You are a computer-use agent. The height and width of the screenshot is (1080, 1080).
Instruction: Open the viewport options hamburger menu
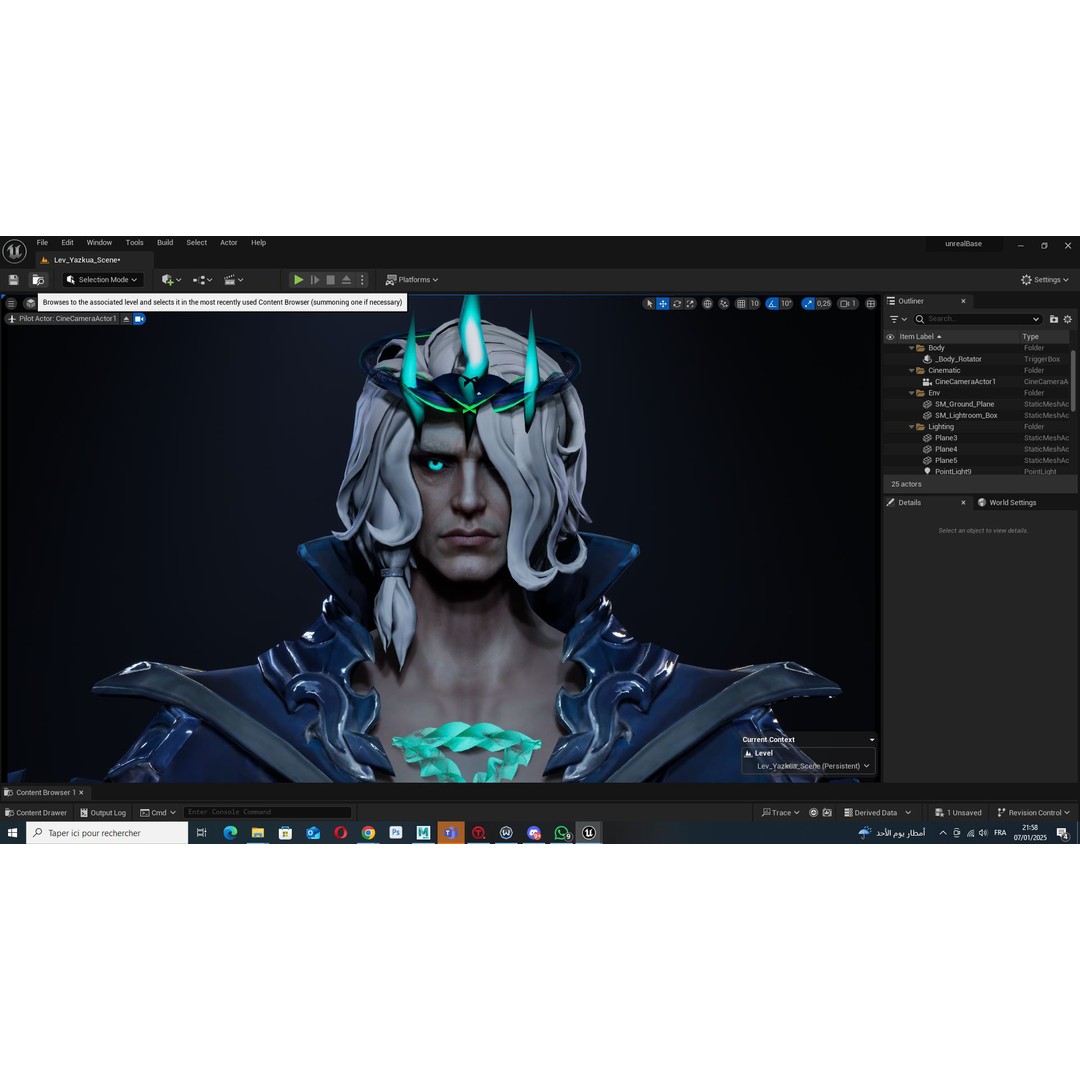click(11, 303)
